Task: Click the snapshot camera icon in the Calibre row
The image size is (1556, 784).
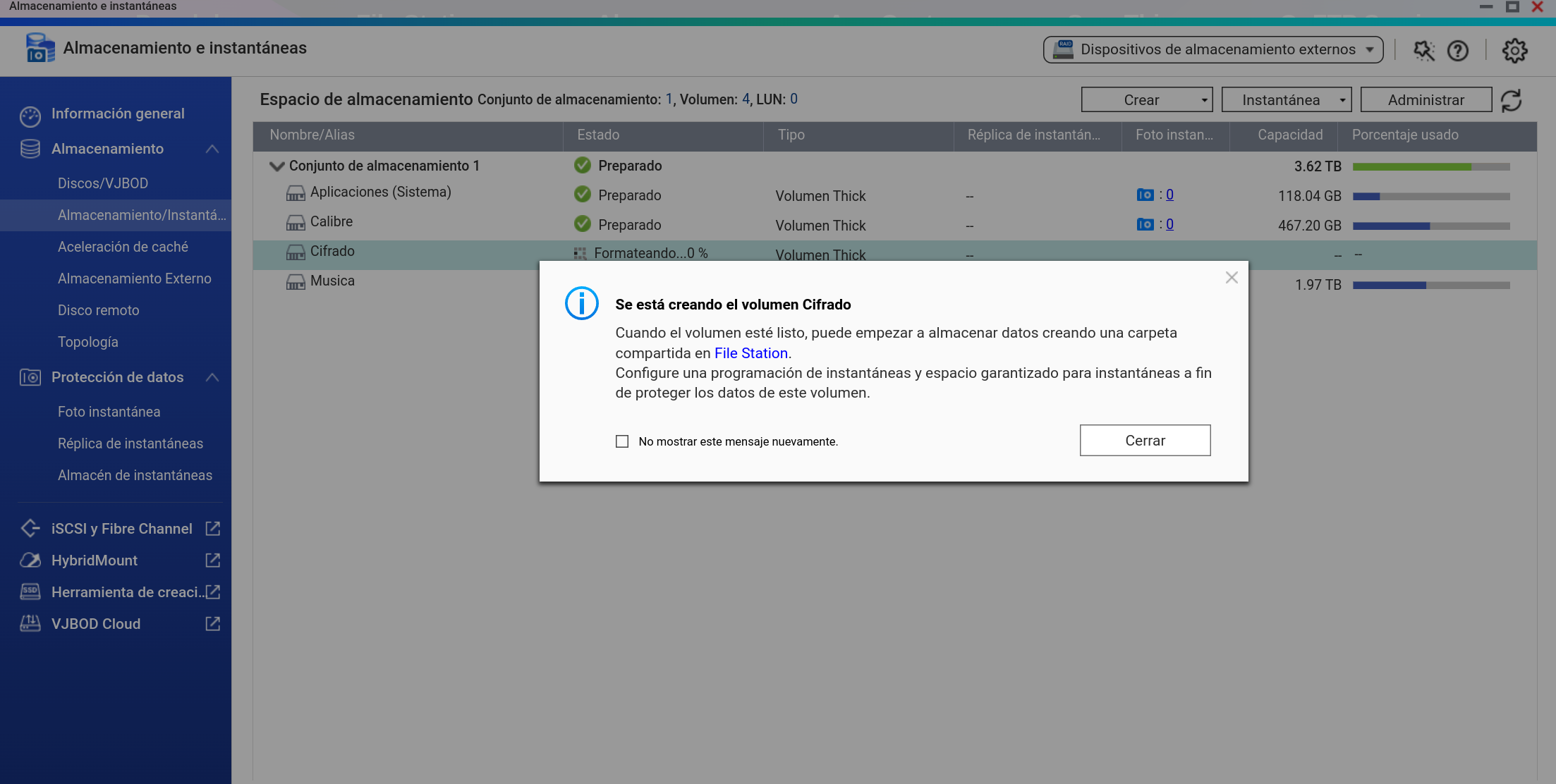Action: [x=1145, y=224]
